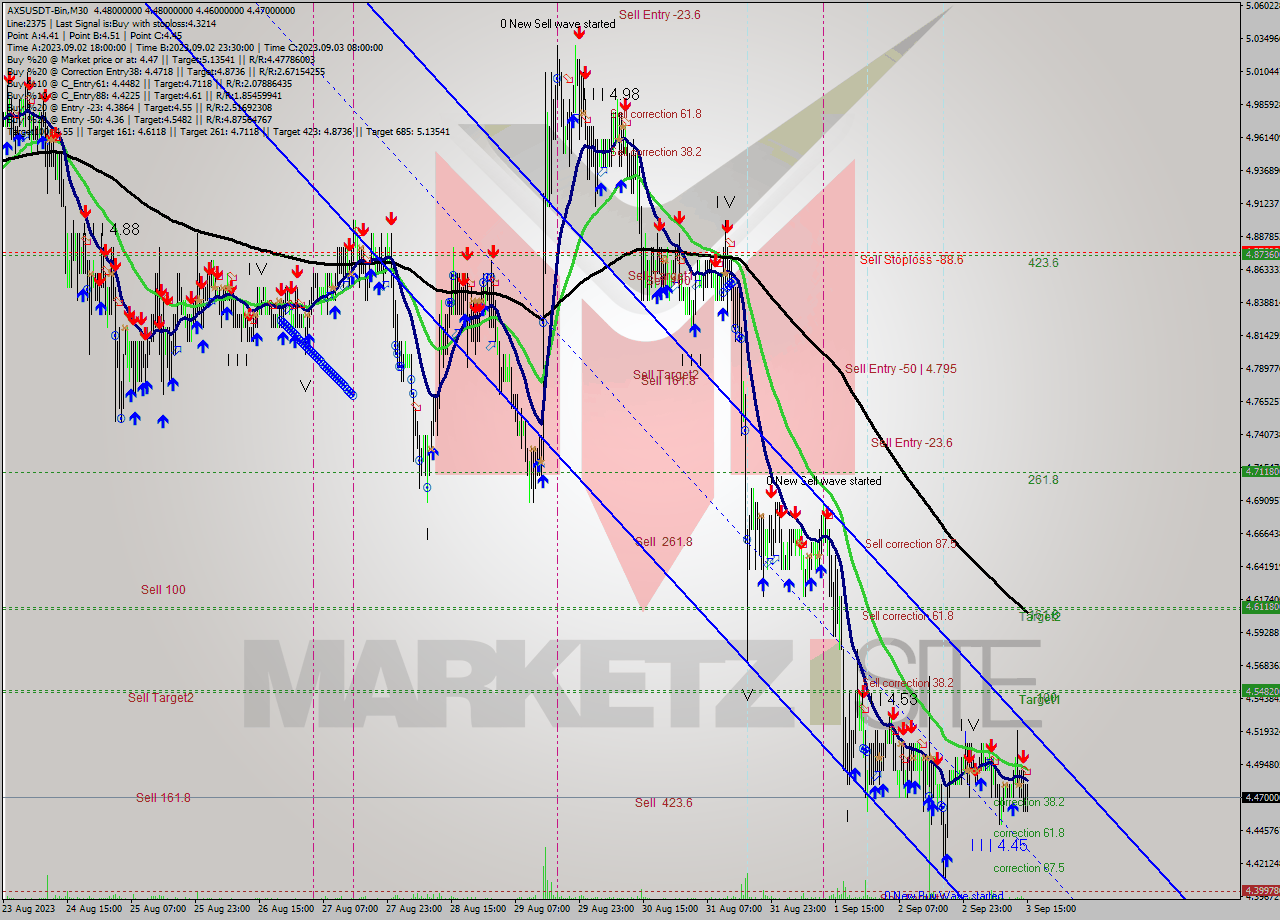Viewport: 1280px width, 920px height.
Task: Click the '3 Sep 15:00' date label
Action: coord(1049,909)
